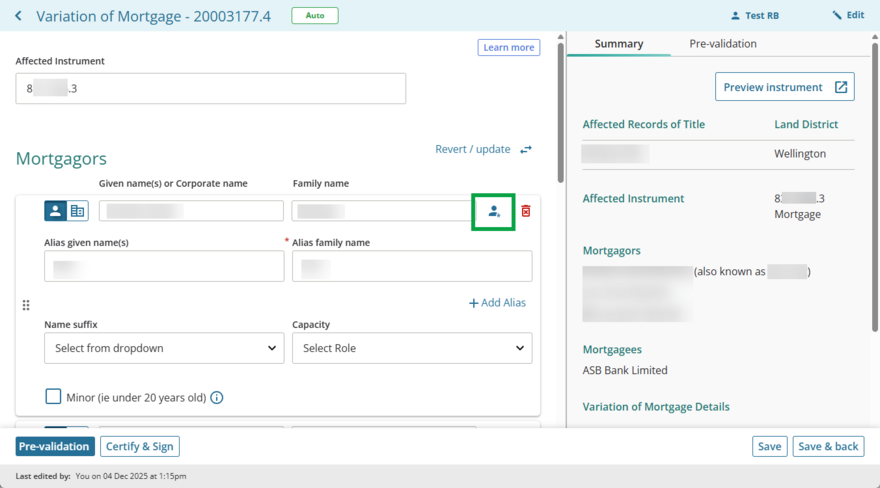
Task: Click Certify & Sign
Action: tap(140, 446)
